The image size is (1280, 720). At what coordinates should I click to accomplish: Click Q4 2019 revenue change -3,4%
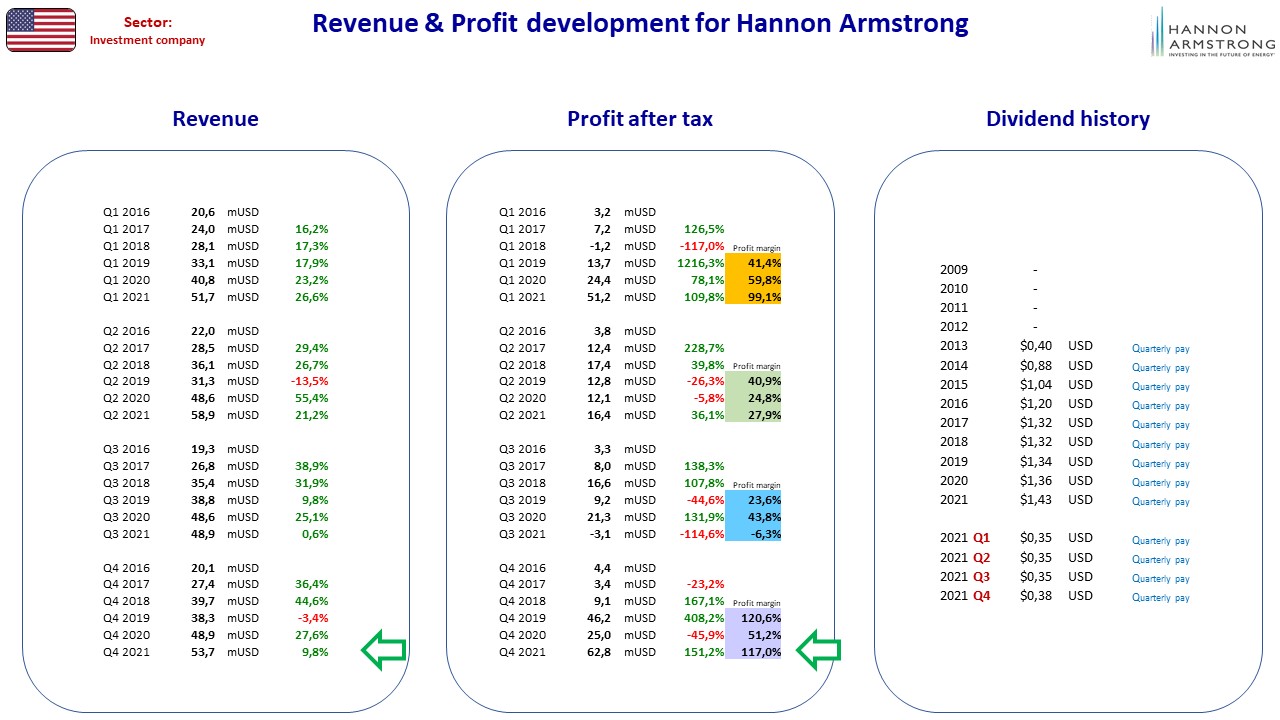coord(311,618)
